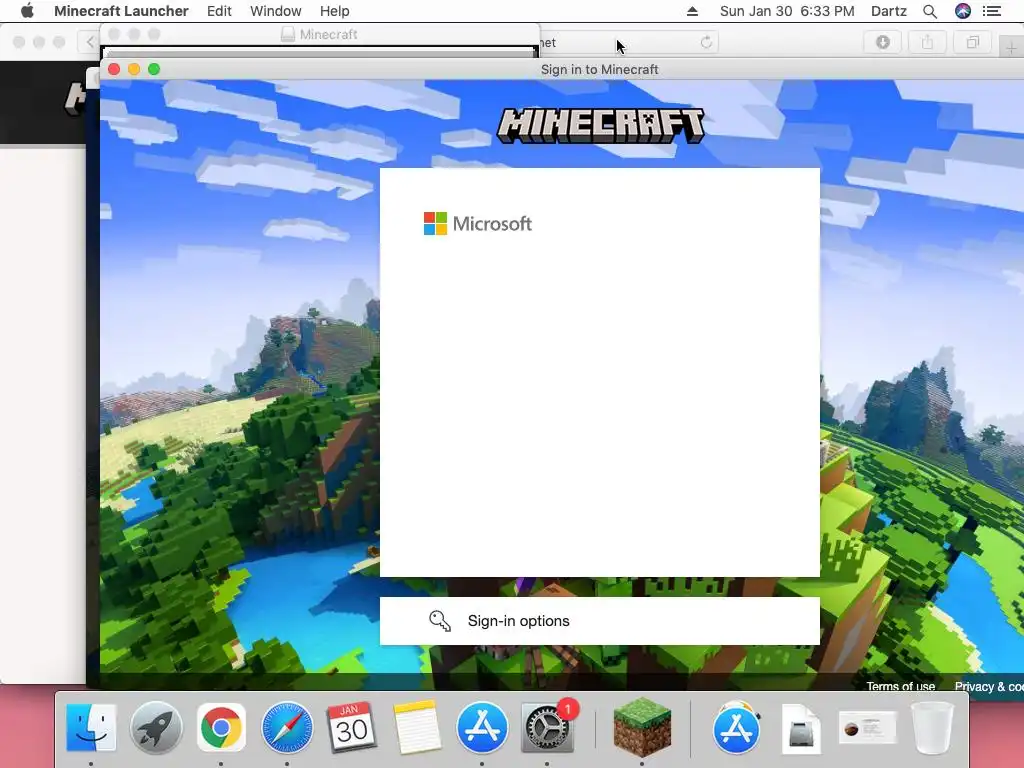Click Safari share button
This screenshot has height=768, width=1024.
927,42
